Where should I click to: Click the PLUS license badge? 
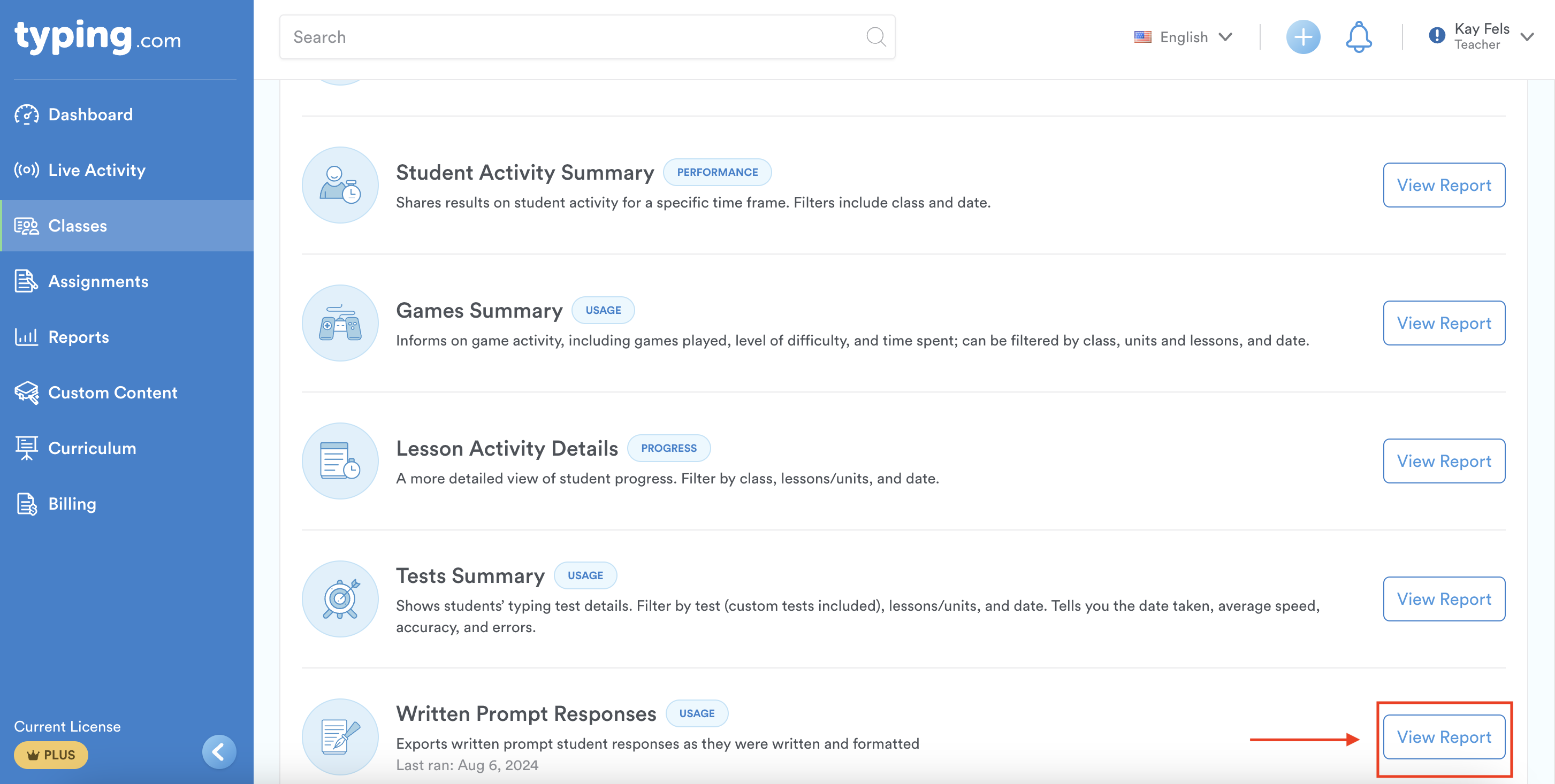tap(51, 755)
